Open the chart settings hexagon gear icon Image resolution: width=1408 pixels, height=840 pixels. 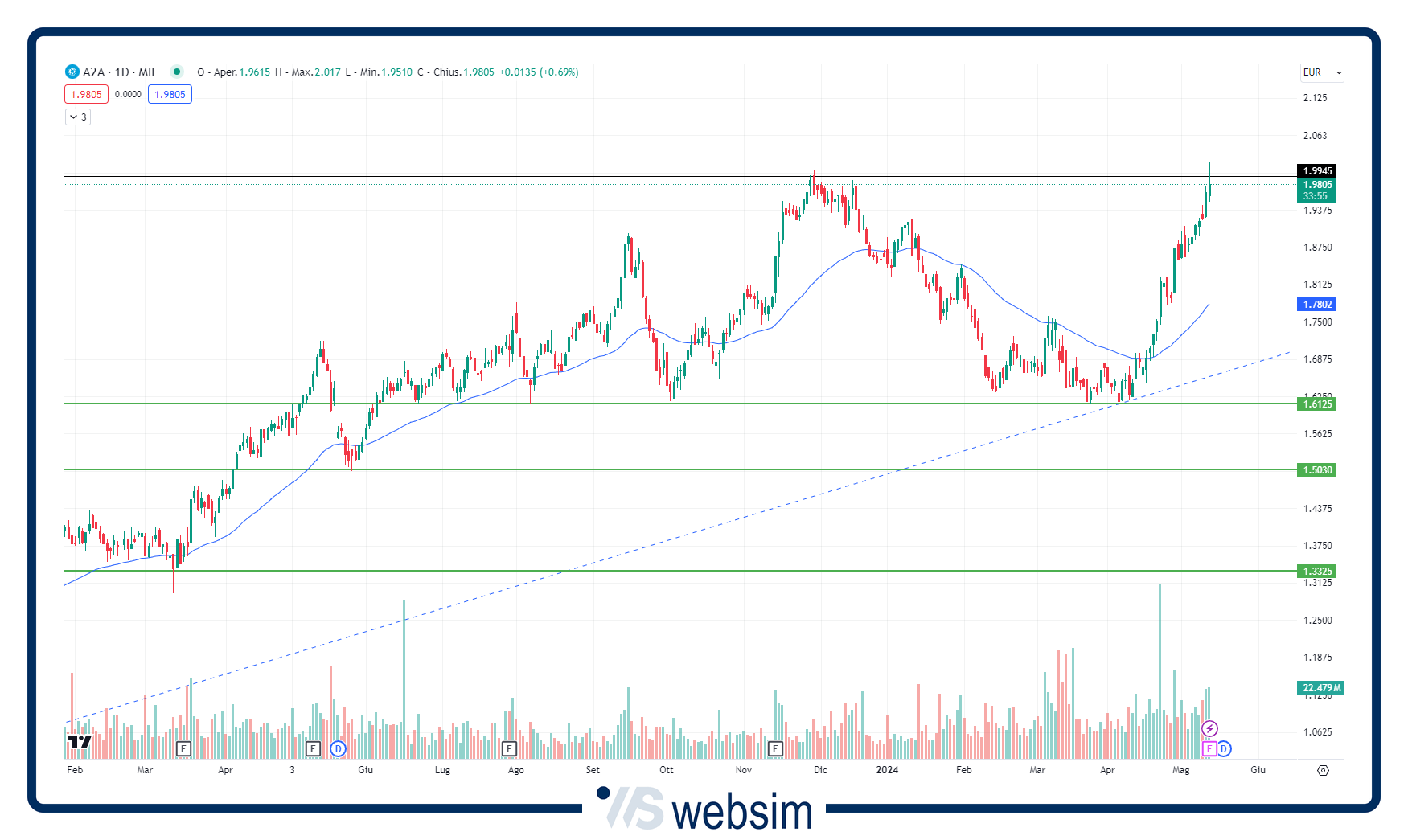1323,770
